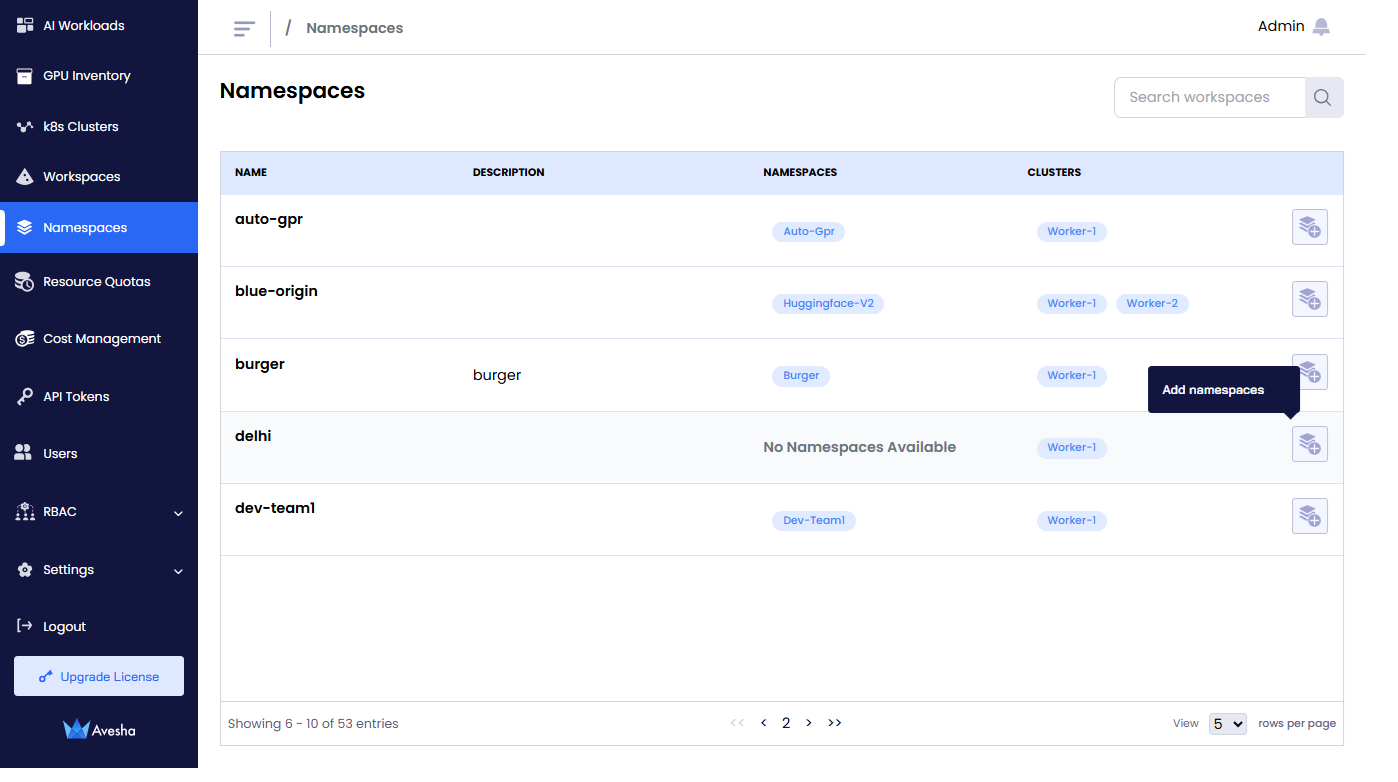Select the Users label
Viewport: 1398px width, 782px height.
click(x=60, y=454)
